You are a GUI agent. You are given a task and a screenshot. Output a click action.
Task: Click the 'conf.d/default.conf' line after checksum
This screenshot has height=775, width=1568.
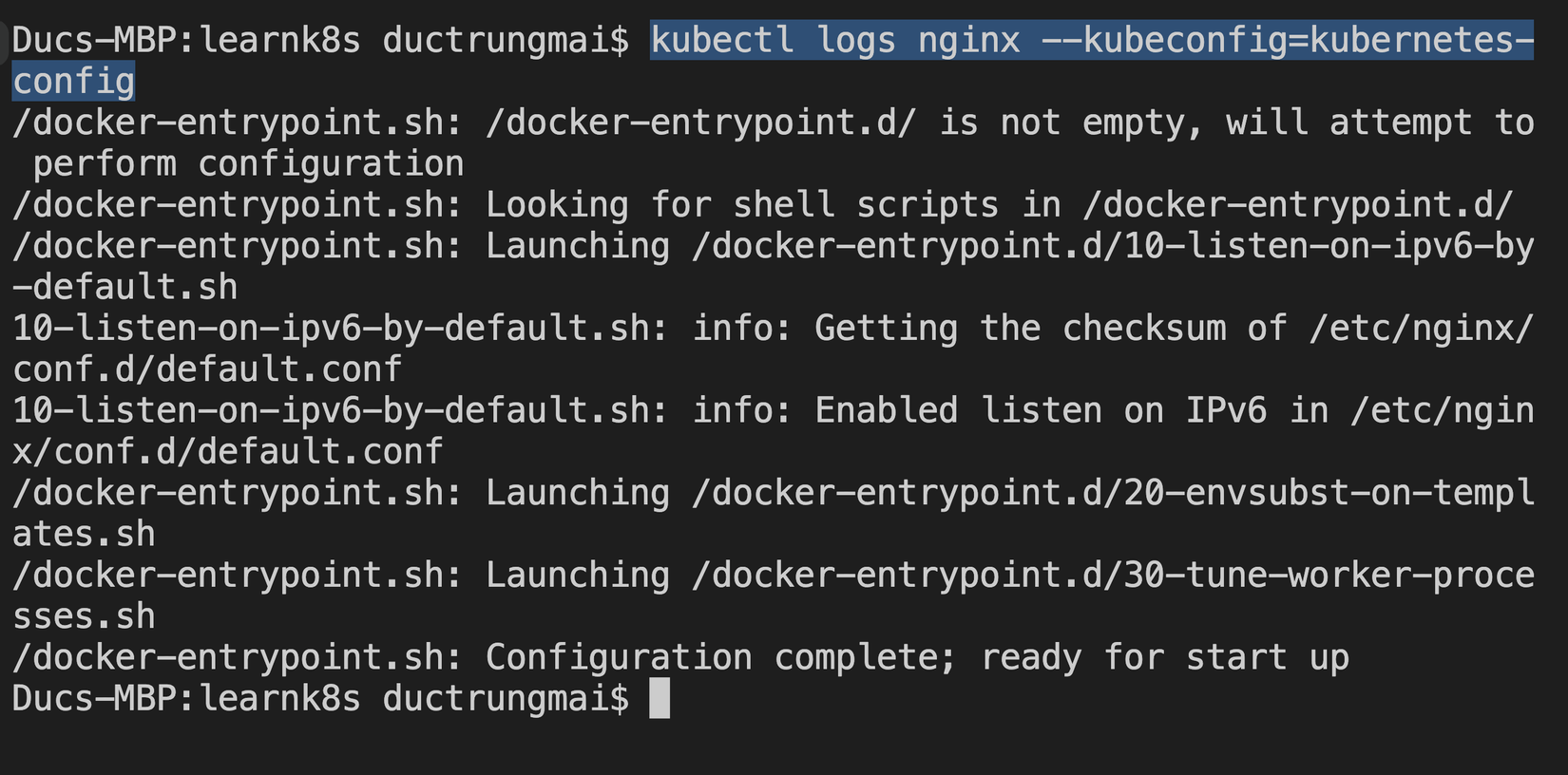[x=207, y=369]
